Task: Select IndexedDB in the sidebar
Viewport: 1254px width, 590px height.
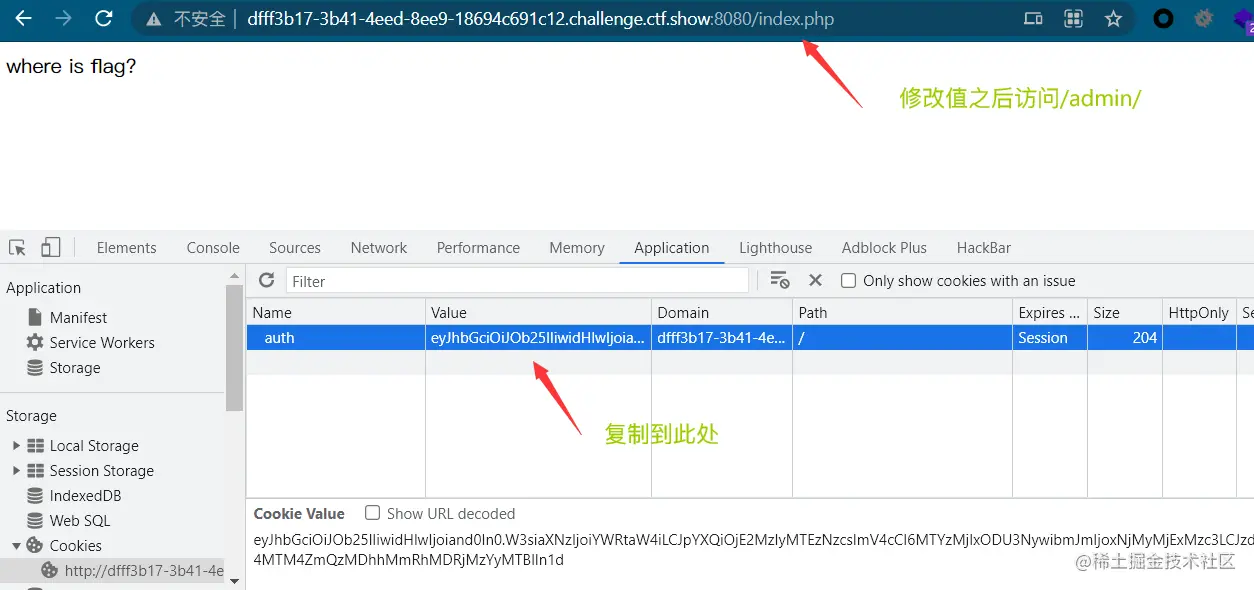Action: pos(85,495)
